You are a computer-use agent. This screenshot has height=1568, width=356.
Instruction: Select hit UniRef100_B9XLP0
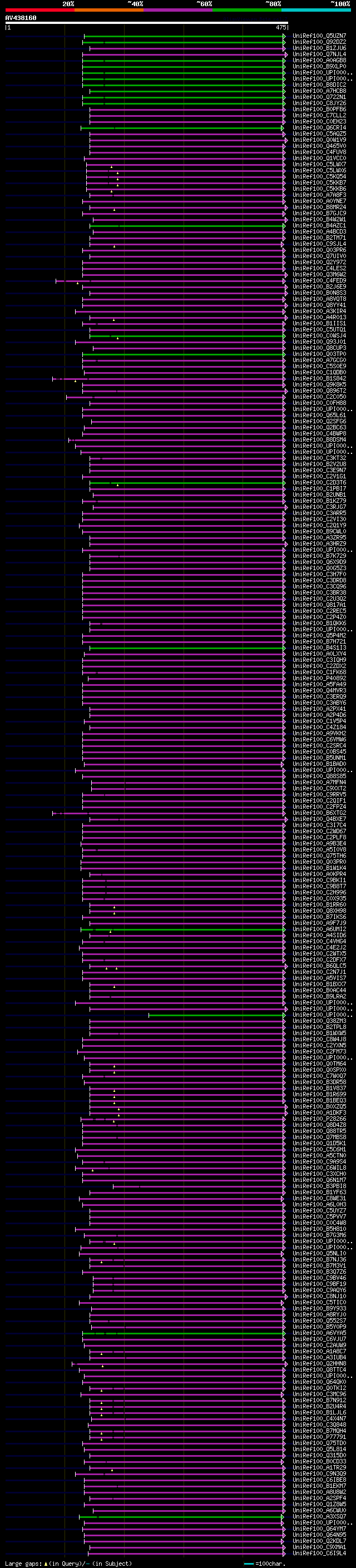point(319,66)
